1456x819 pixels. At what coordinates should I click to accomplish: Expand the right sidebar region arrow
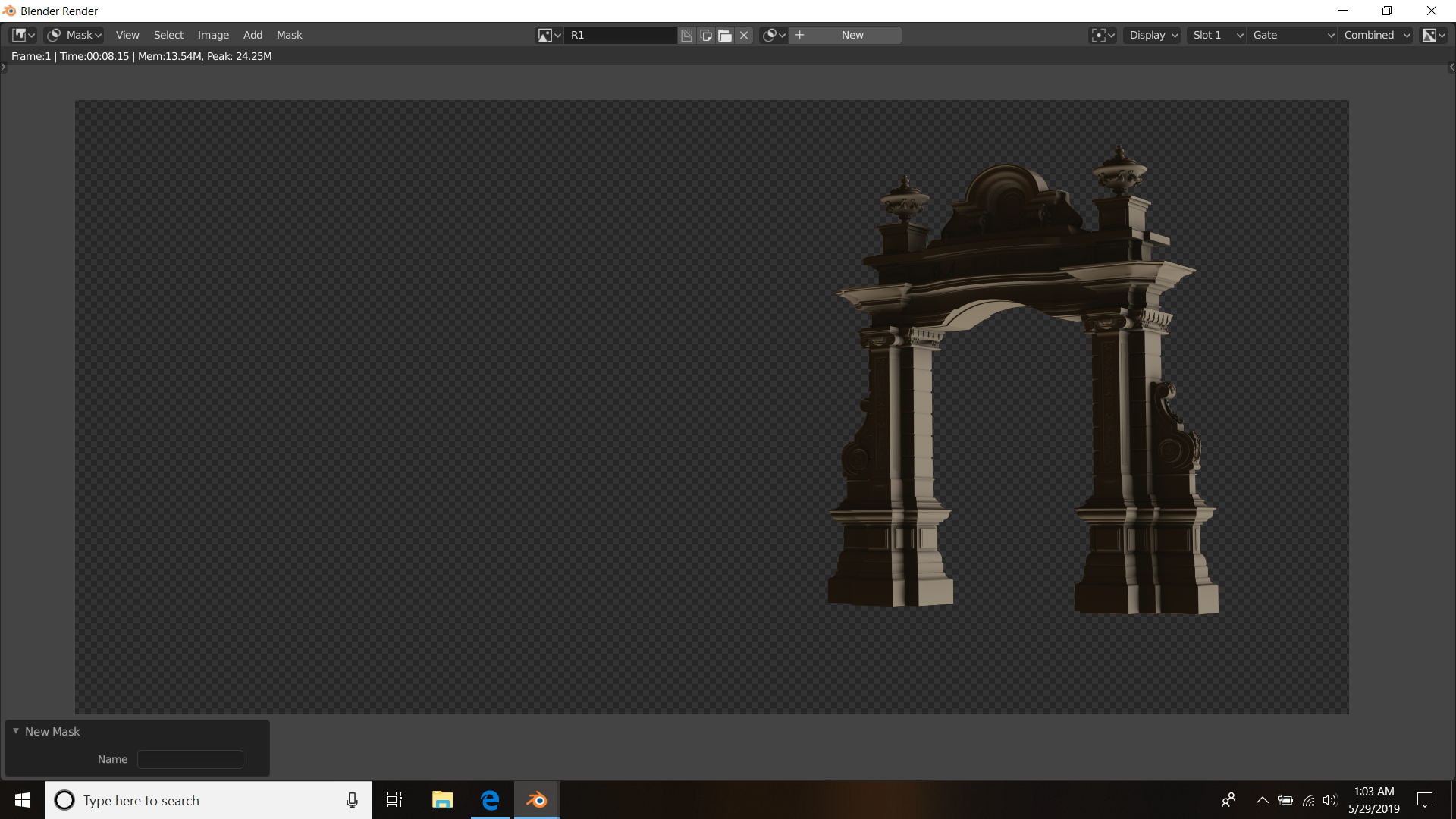tap(1451, 67)
